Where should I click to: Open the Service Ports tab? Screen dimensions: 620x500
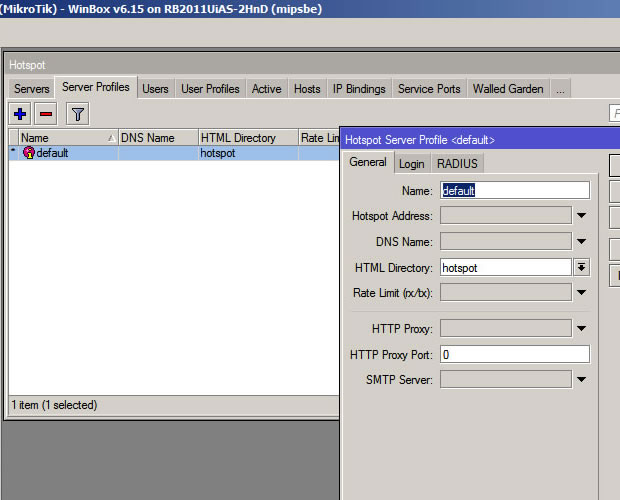[x=429, y=89]
